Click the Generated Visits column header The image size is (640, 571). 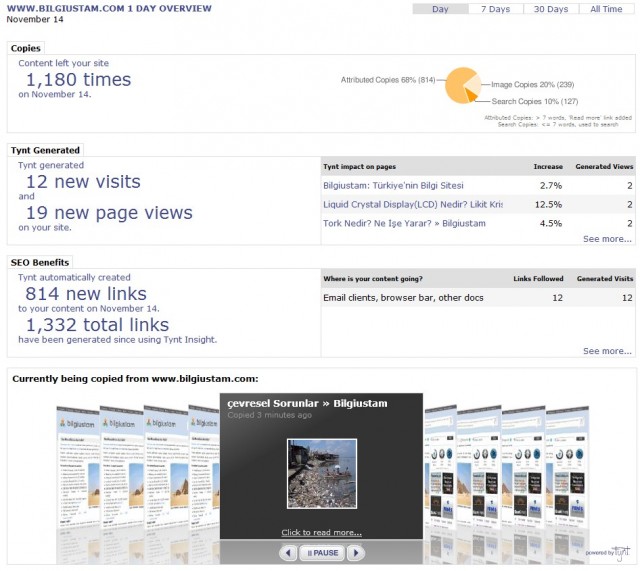point(605,279)
